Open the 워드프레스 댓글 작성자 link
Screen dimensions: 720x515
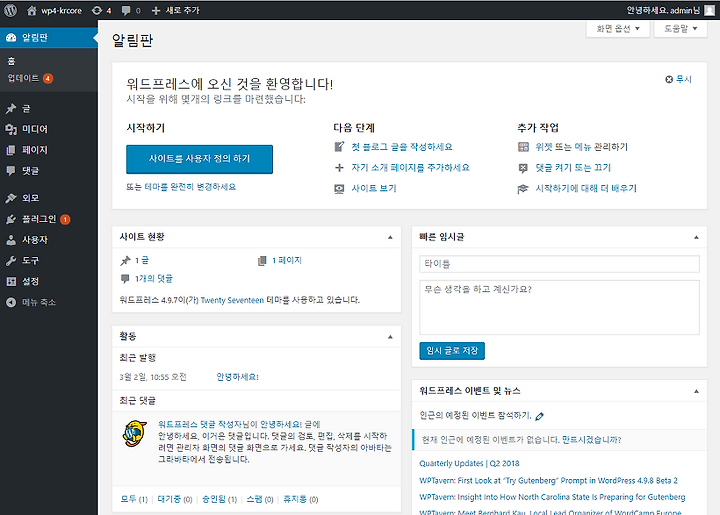(200, 425)
